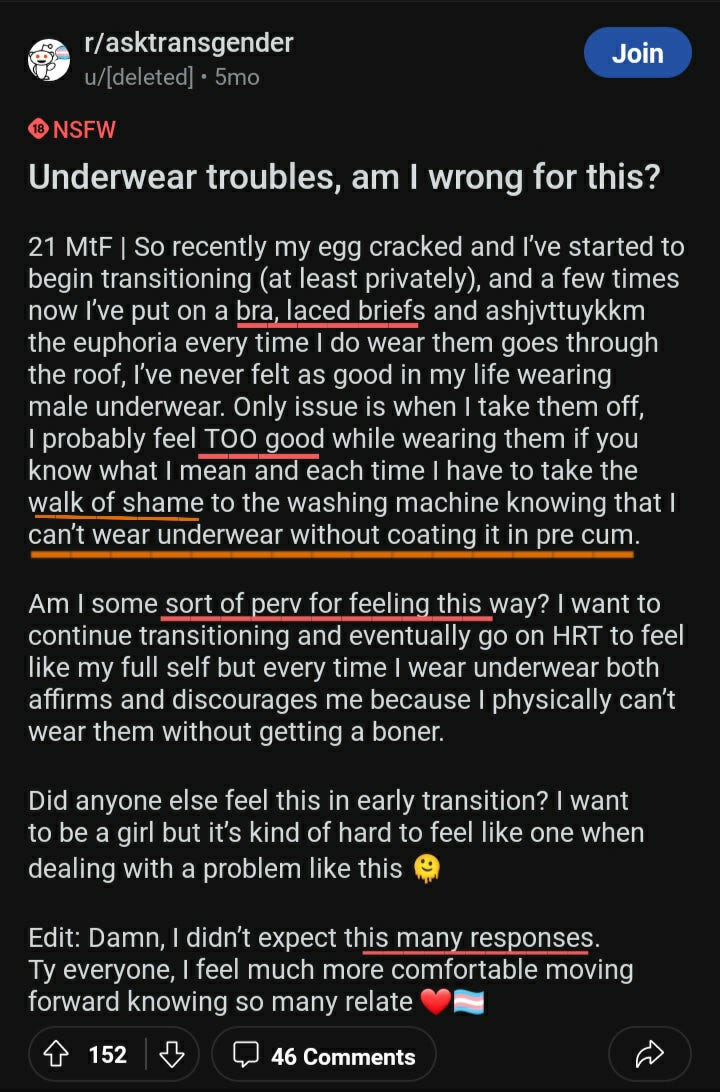Upvote the underwear troubles post
The width and height of the screenshot is (720, 1092).
click(56, 1055)
